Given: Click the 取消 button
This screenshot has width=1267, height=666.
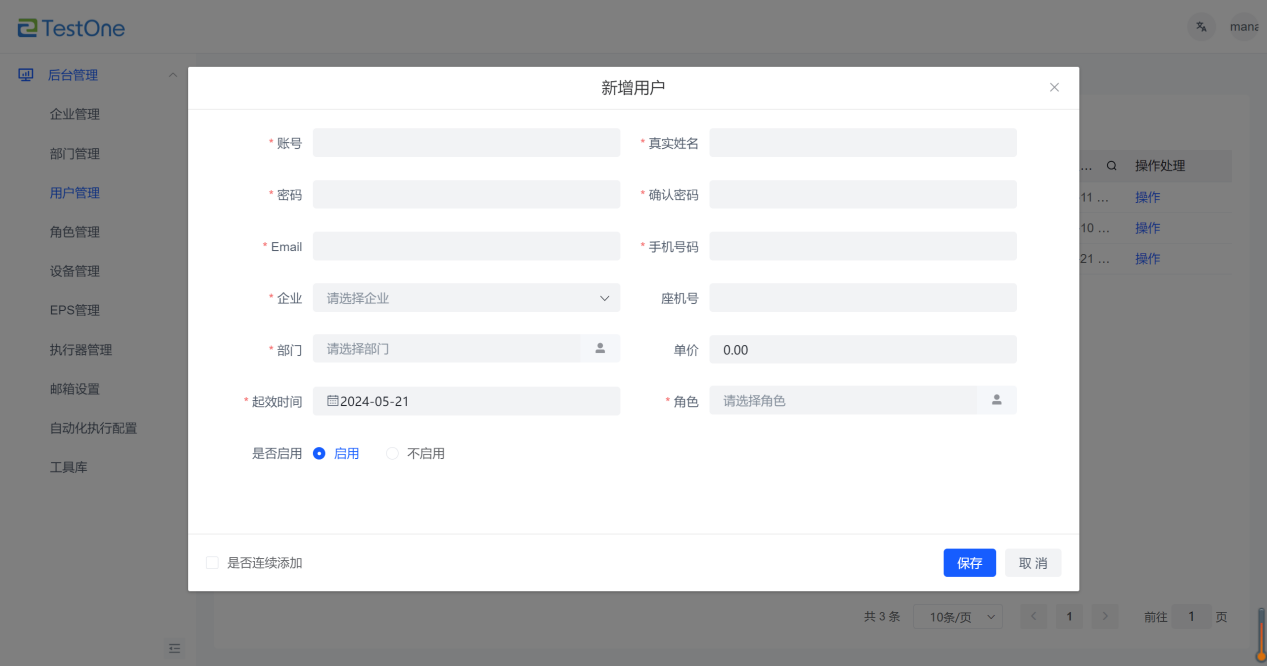Looking at the screenshot, I should tap(1033, 563).
